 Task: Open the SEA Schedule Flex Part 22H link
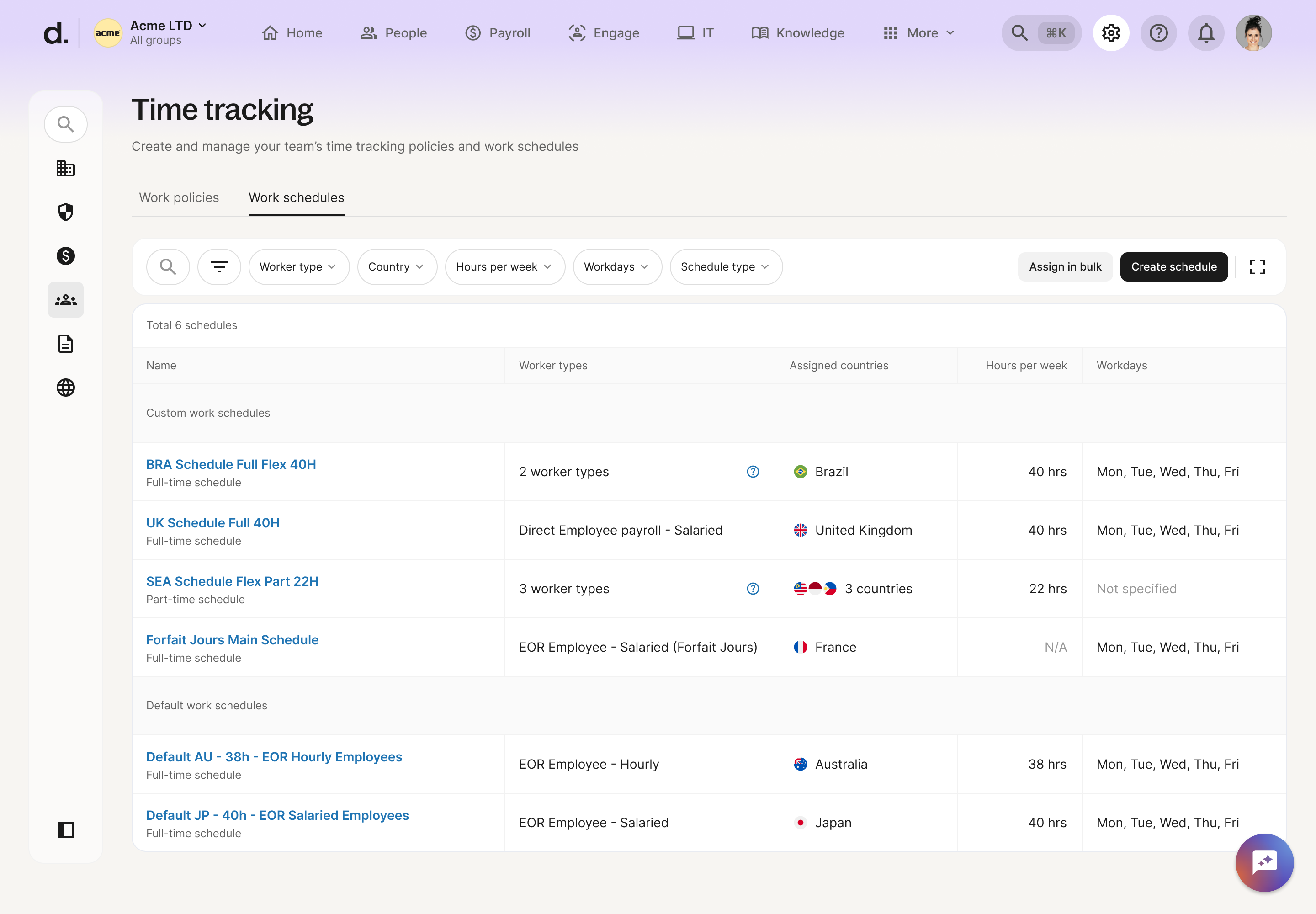[232, 581]
